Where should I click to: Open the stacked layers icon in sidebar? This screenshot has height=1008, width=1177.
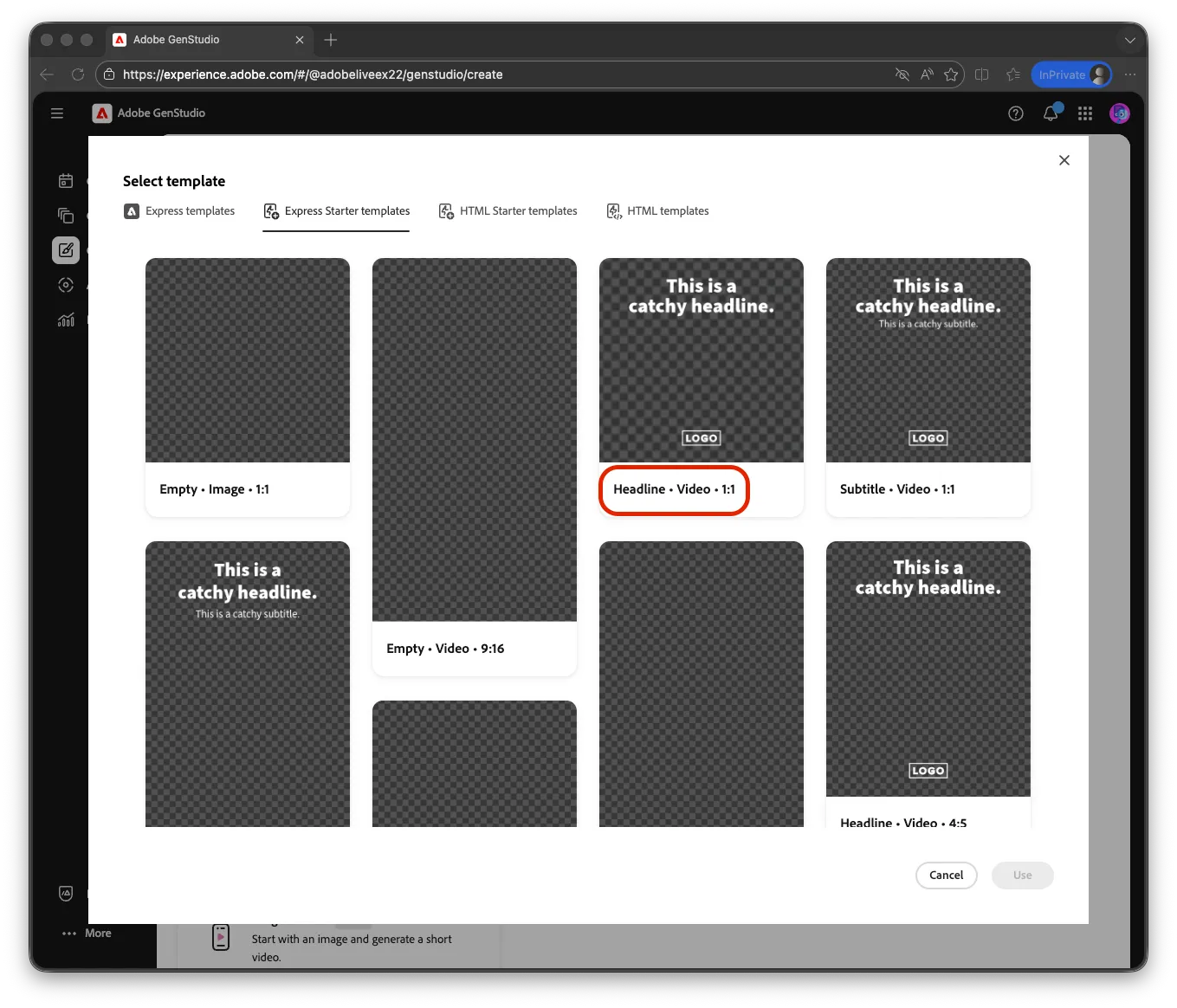[x=66, y=216]
